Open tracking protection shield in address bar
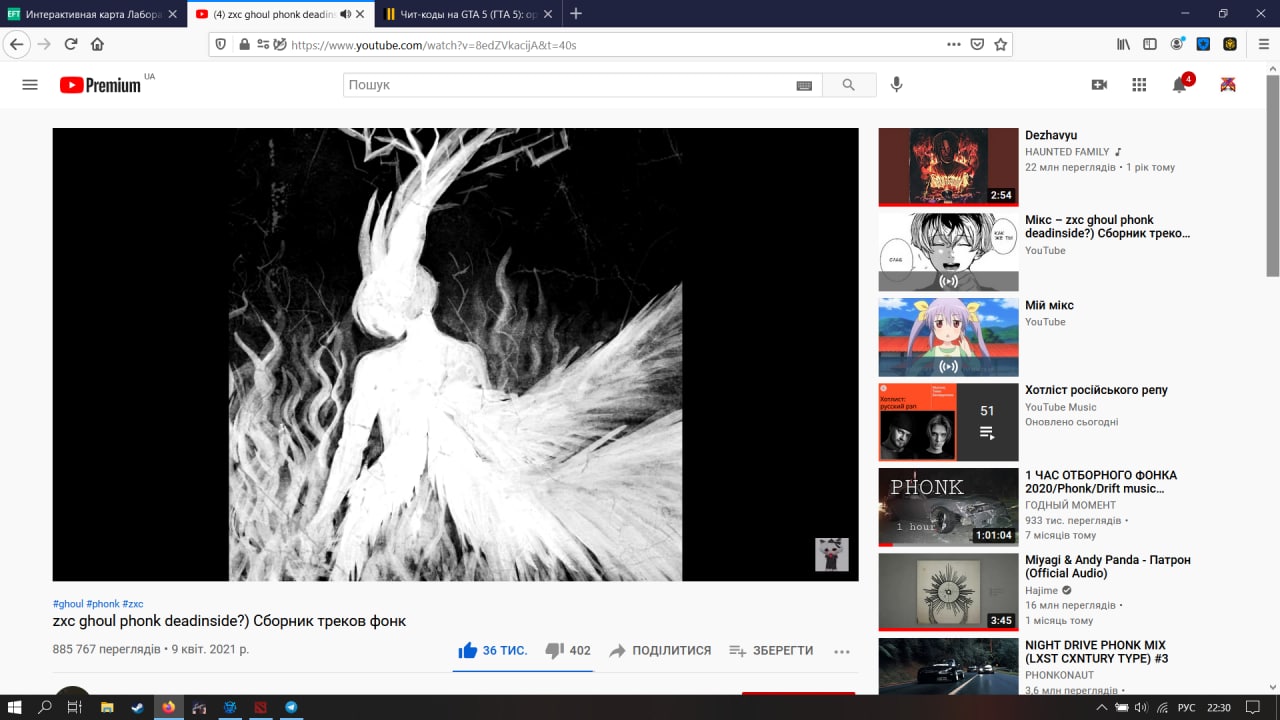The height and width of the screenshot is (720, 1280). (x=222, y=44)
